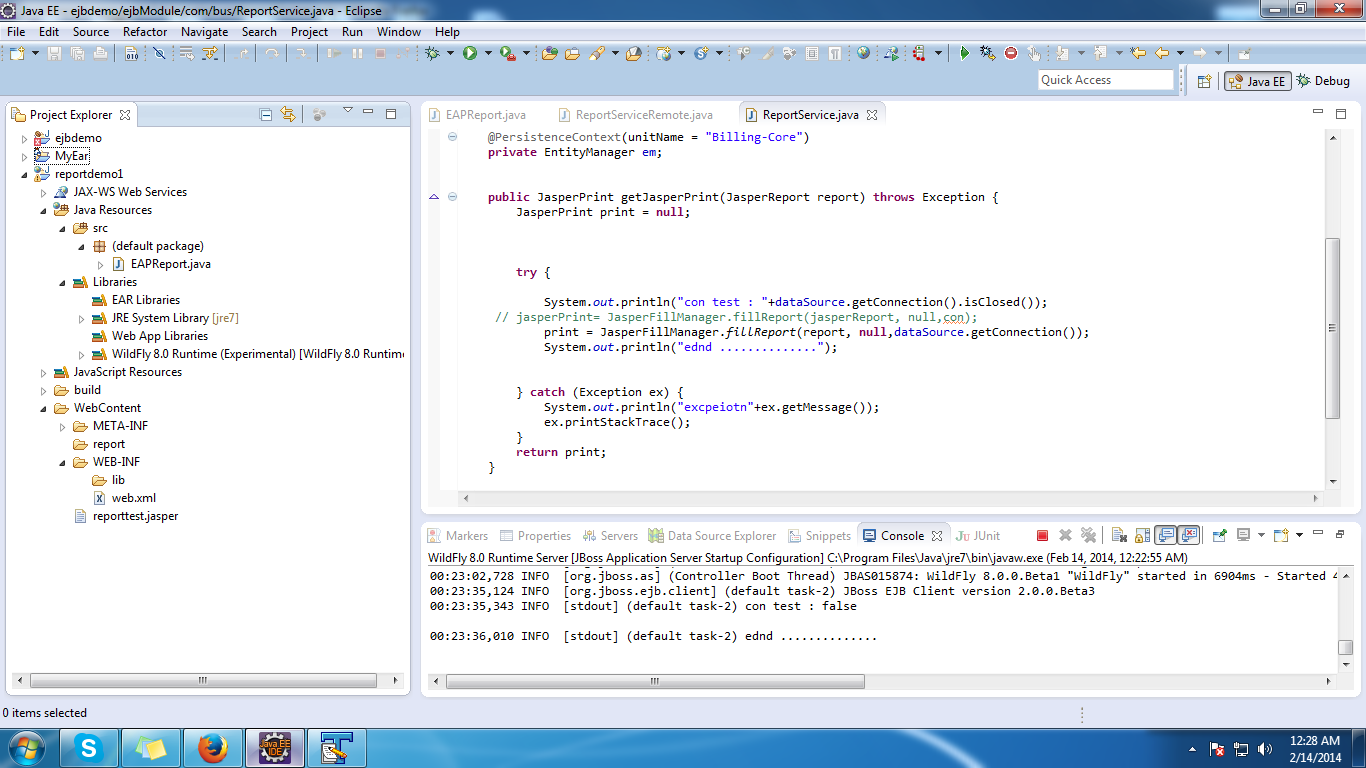This screenshot has height=768, width=1366.
Task: Click the Remove All Terminated Launches icon
Action: point(1088,536)
